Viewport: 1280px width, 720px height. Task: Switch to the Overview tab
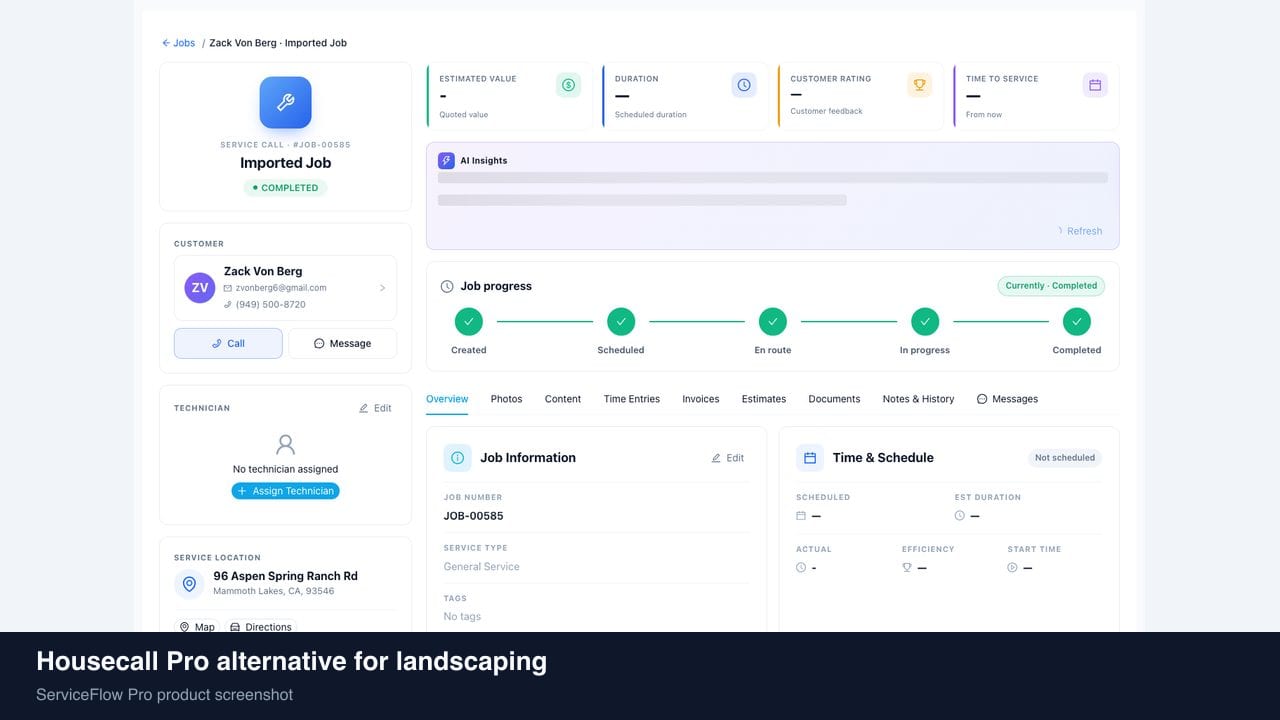(447, 399)
